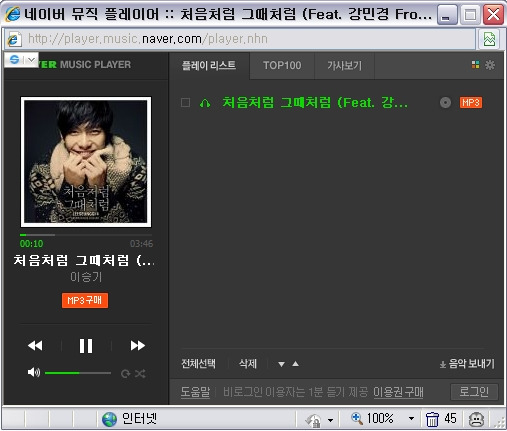Move selected song down with down arrow
Image resolution: width=507 pixels, height=431 pixels.
(x=281, y=364)
